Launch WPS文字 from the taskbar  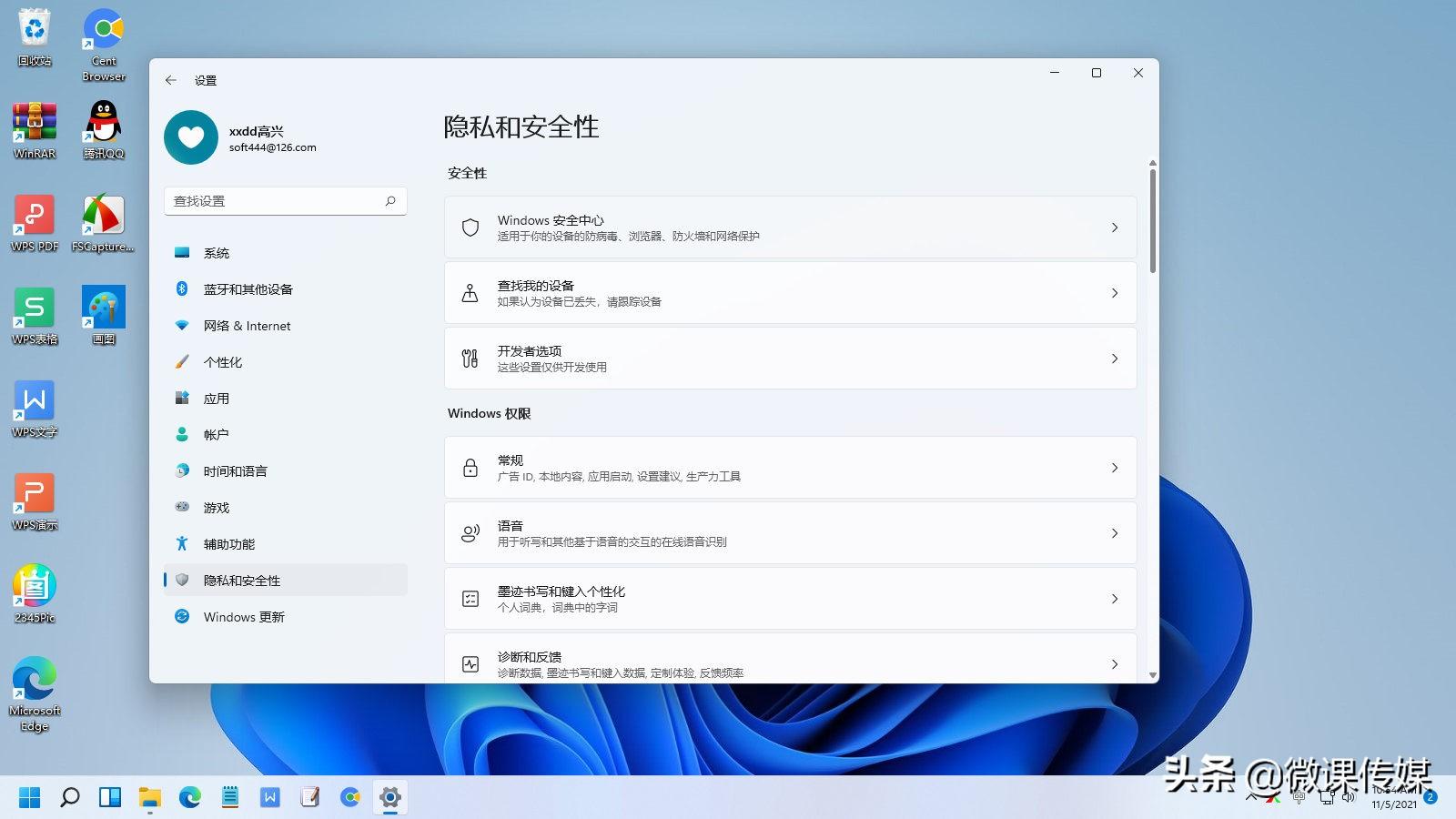tap(269, 797)
